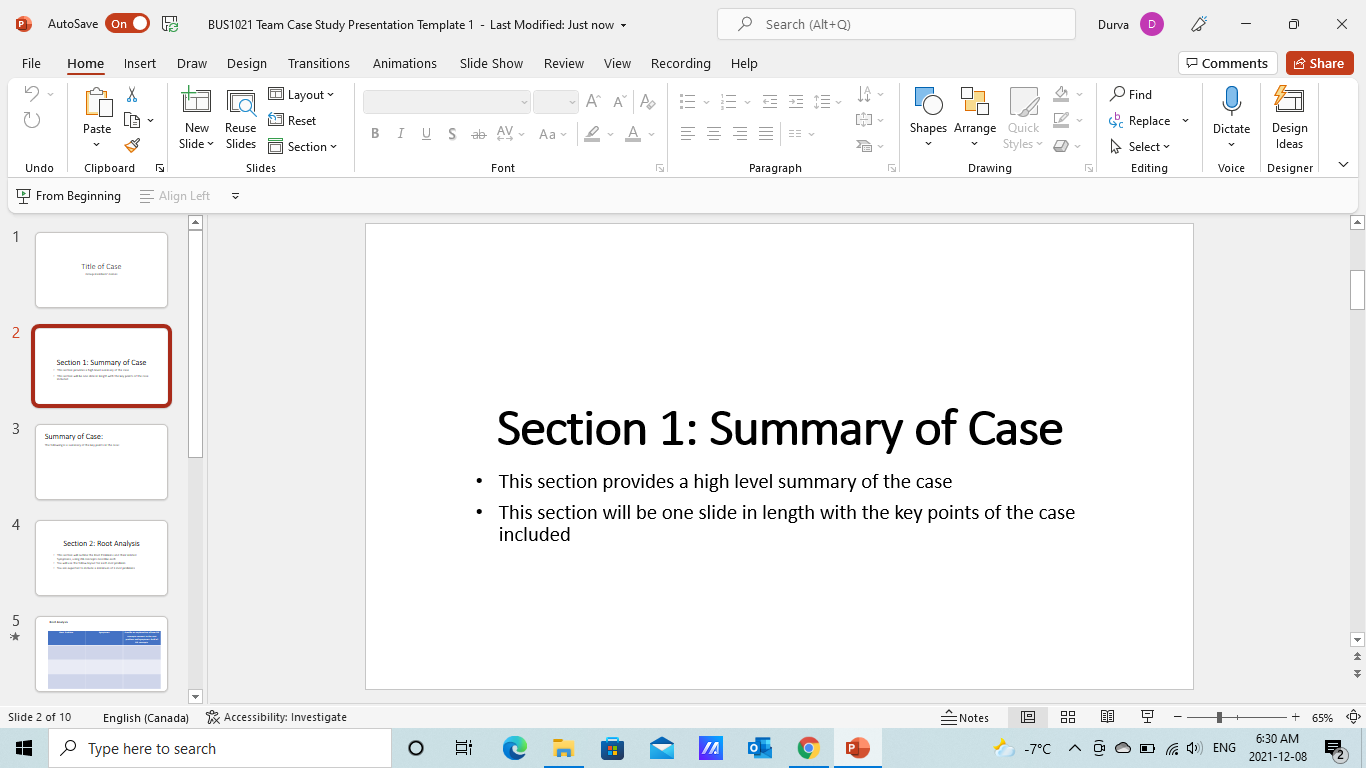Click Accessibility: Investigate status
Viewport: 1366px width, 768px height.
point(276,717)
